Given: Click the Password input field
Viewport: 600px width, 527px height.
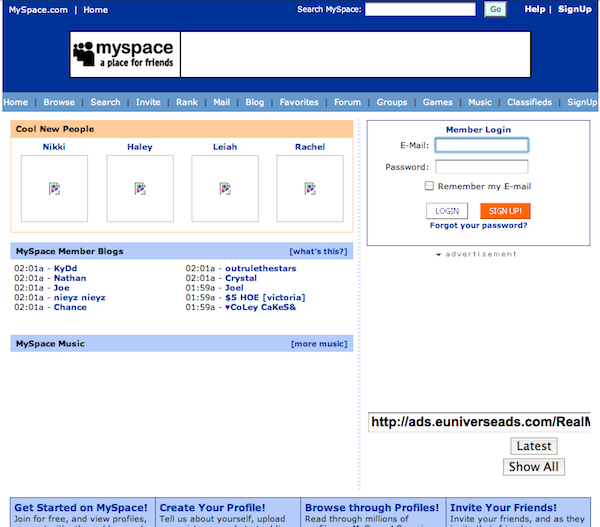Looking at the screenshot, I should coord(482,166).
